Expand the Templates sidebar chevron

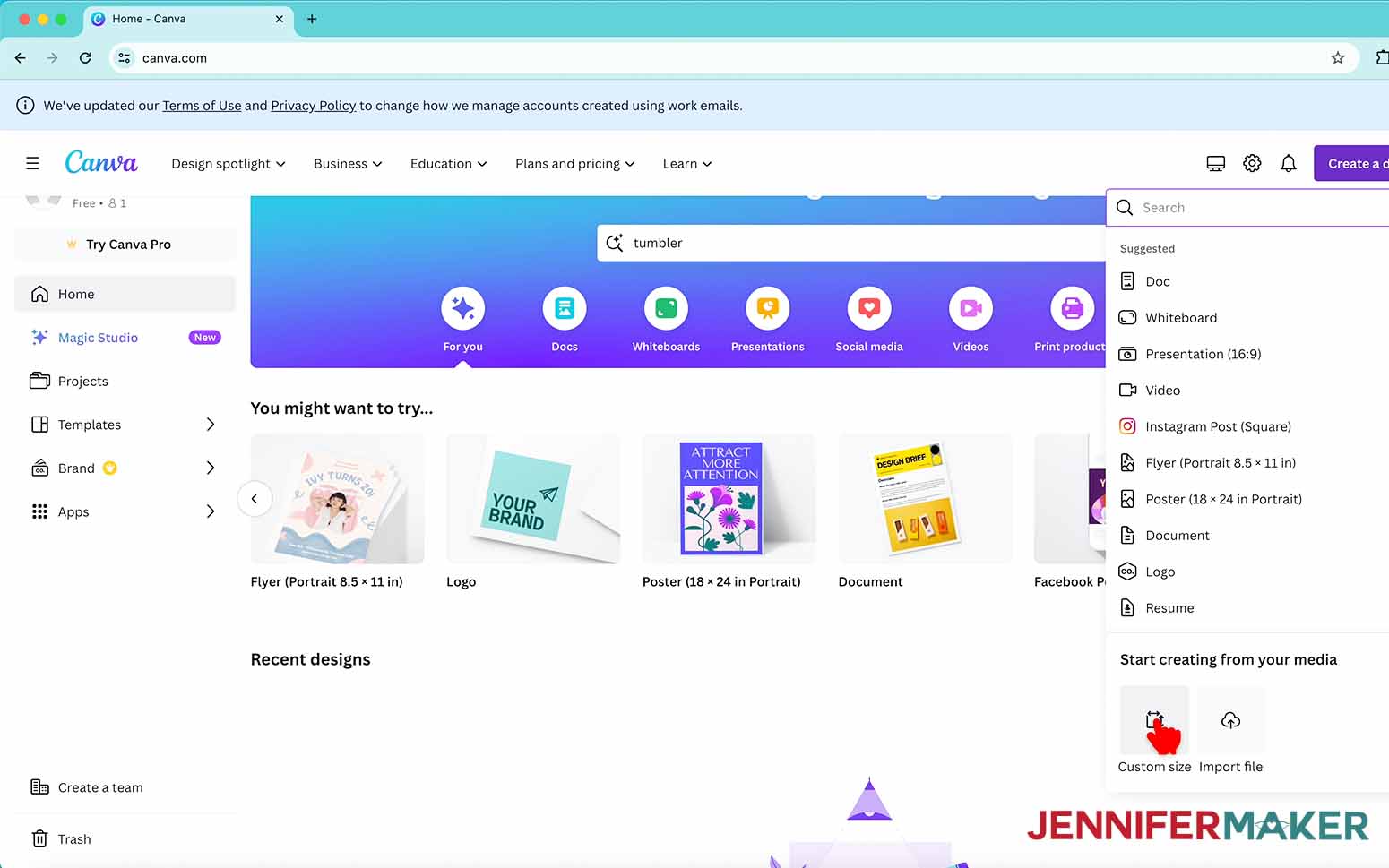coord(211,425)
